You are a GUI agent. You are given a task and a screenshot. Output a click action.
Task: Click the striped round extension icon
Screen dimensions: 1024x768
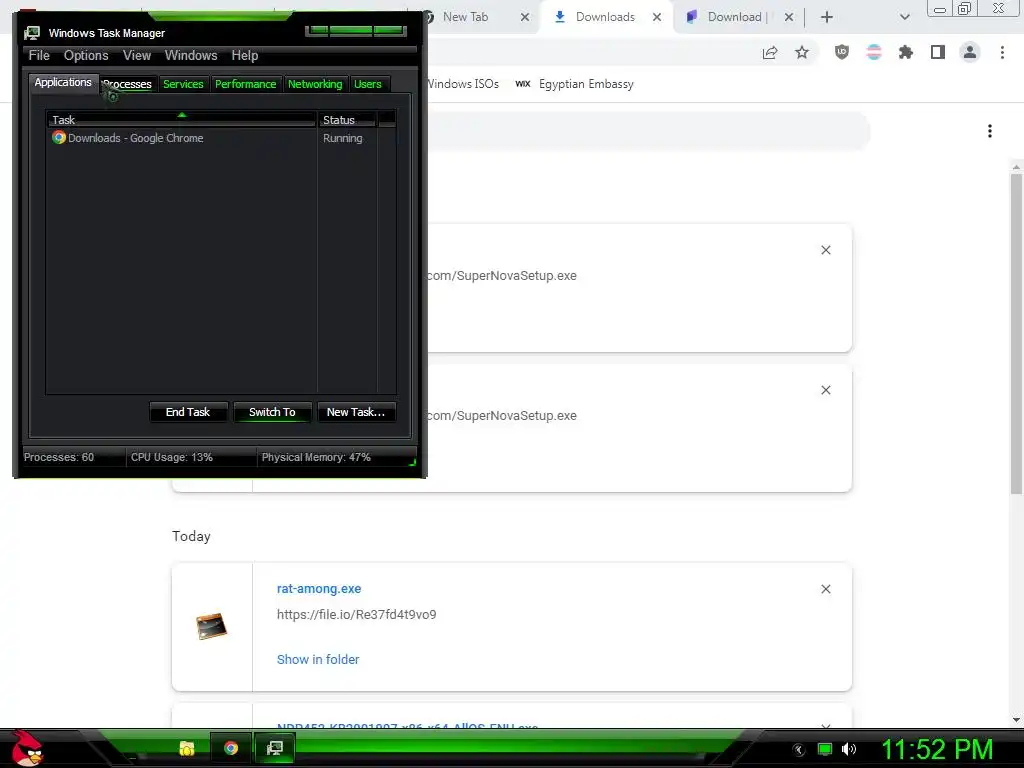coord(874,52)
